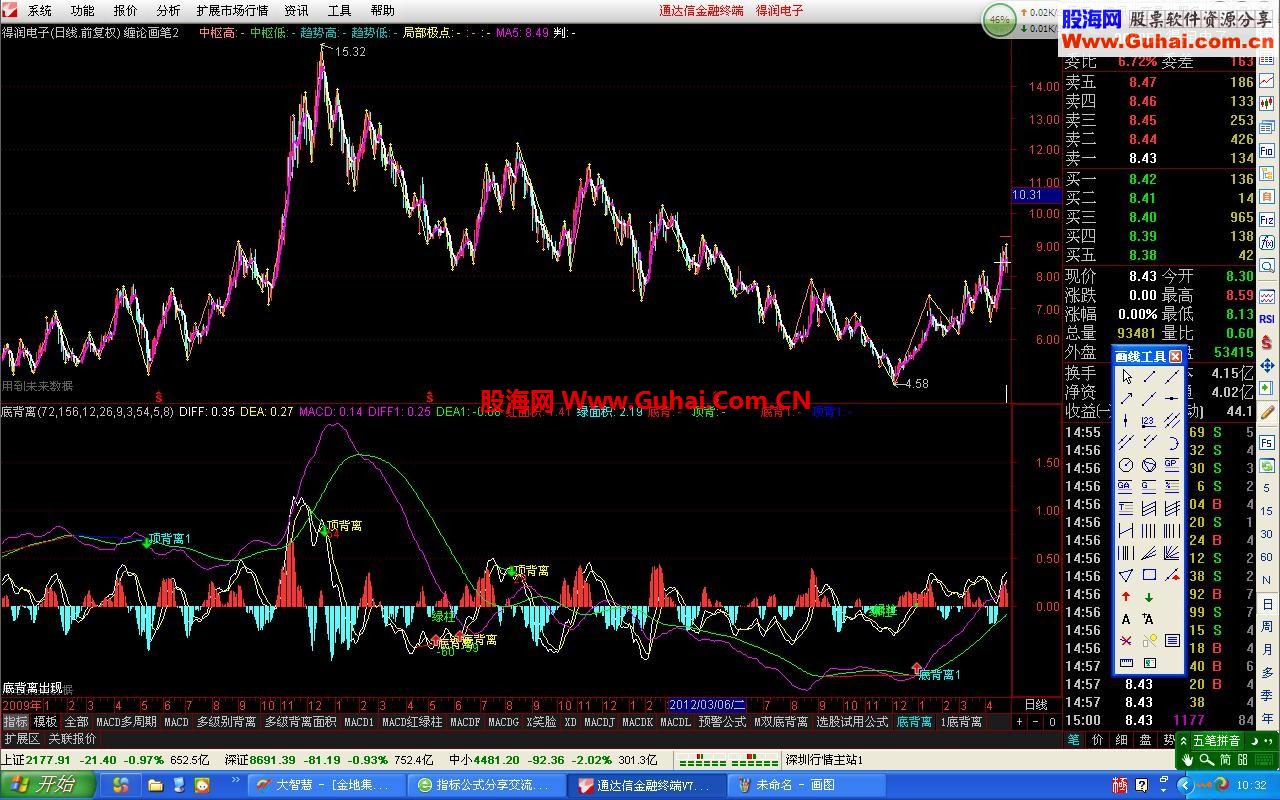Click the red S dollar sidebar icon
1280x800 pixels.
1267,343
